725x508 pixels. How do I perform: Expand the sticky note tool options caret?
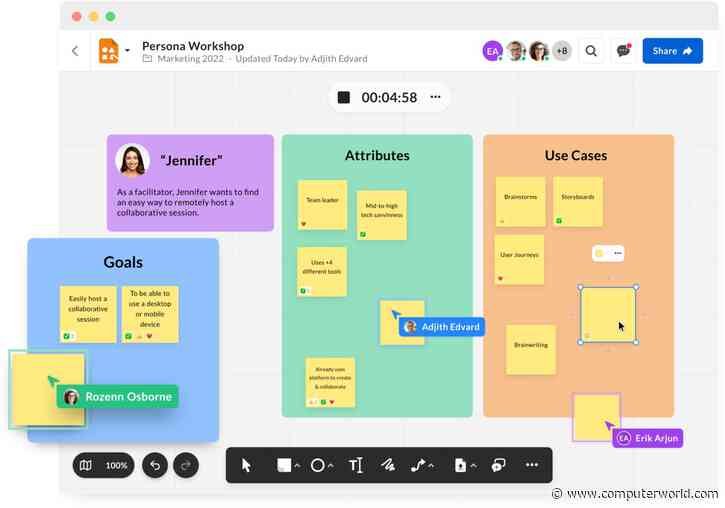coord(297,465)
